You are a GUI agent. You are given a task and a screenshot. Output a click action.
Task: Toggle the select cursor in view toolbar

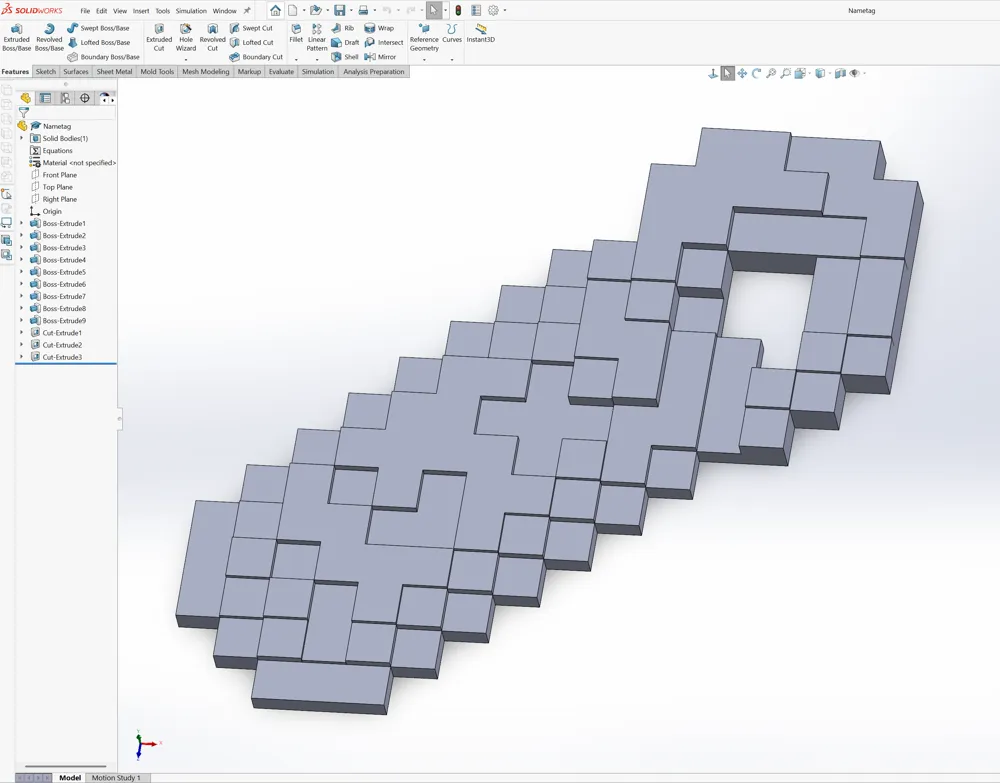(x=728, y=73)
